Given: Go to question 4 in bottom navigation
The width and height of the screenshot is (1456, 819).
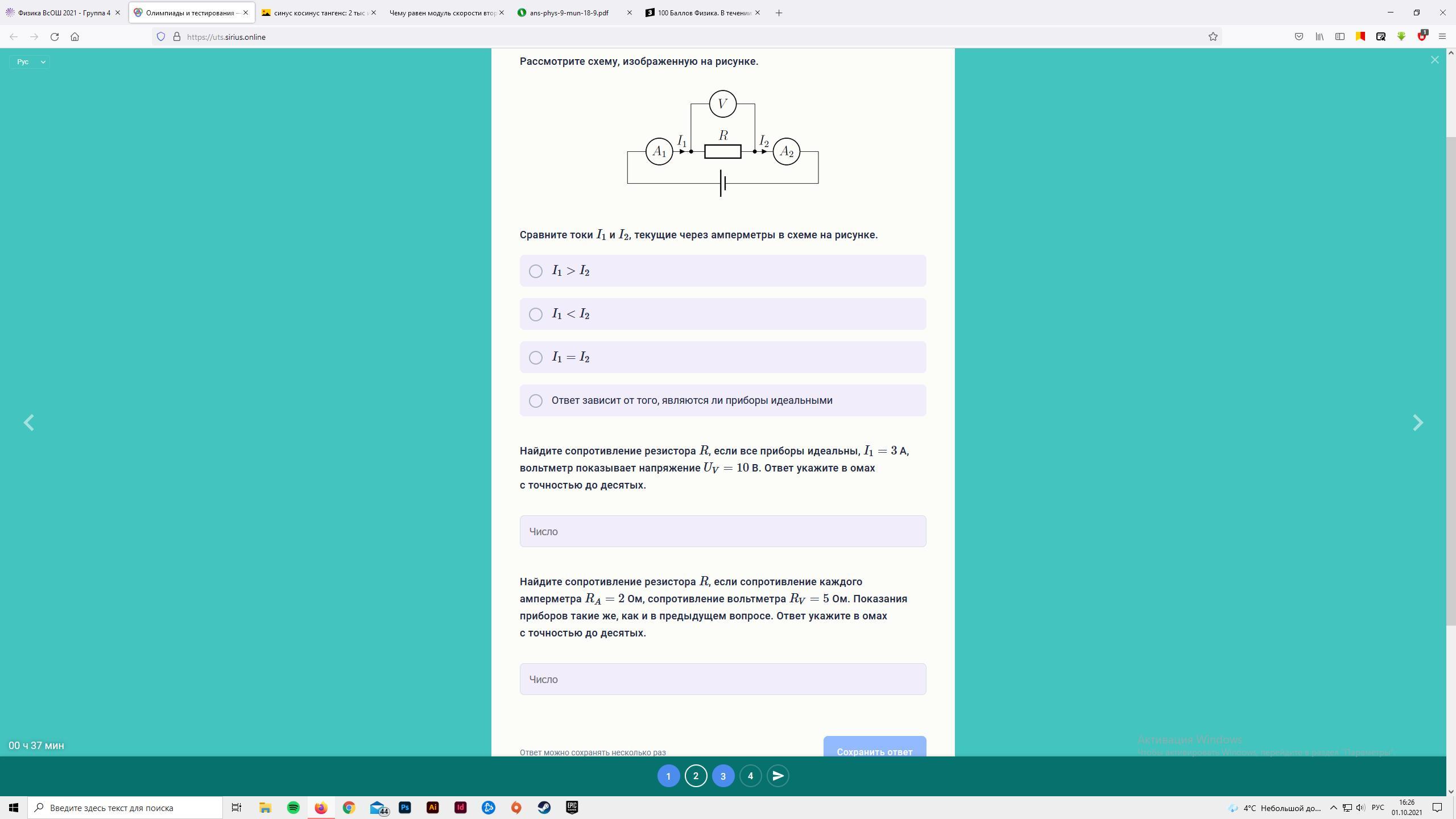Looking at the screenshot, I should point(750,776).
